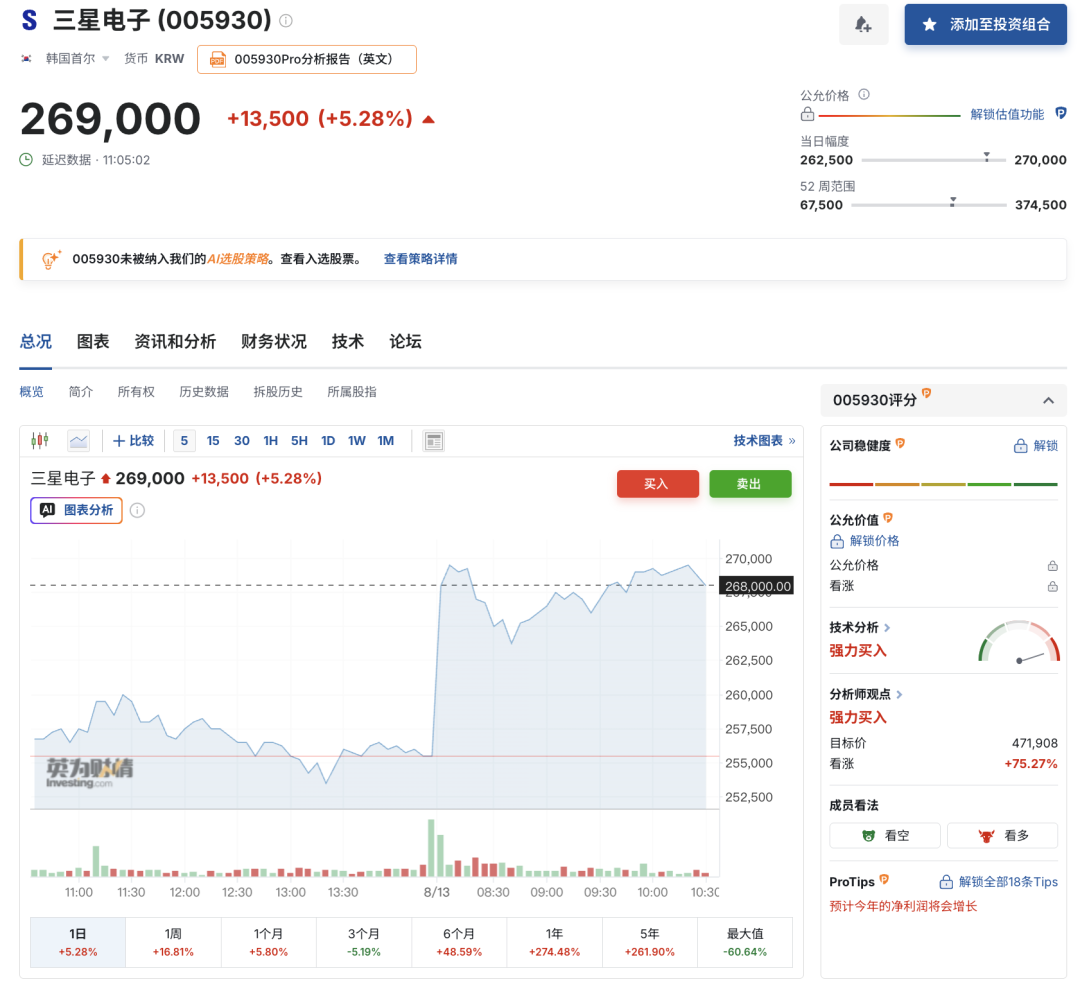Click the company health color bar

(x=944, y=484)
